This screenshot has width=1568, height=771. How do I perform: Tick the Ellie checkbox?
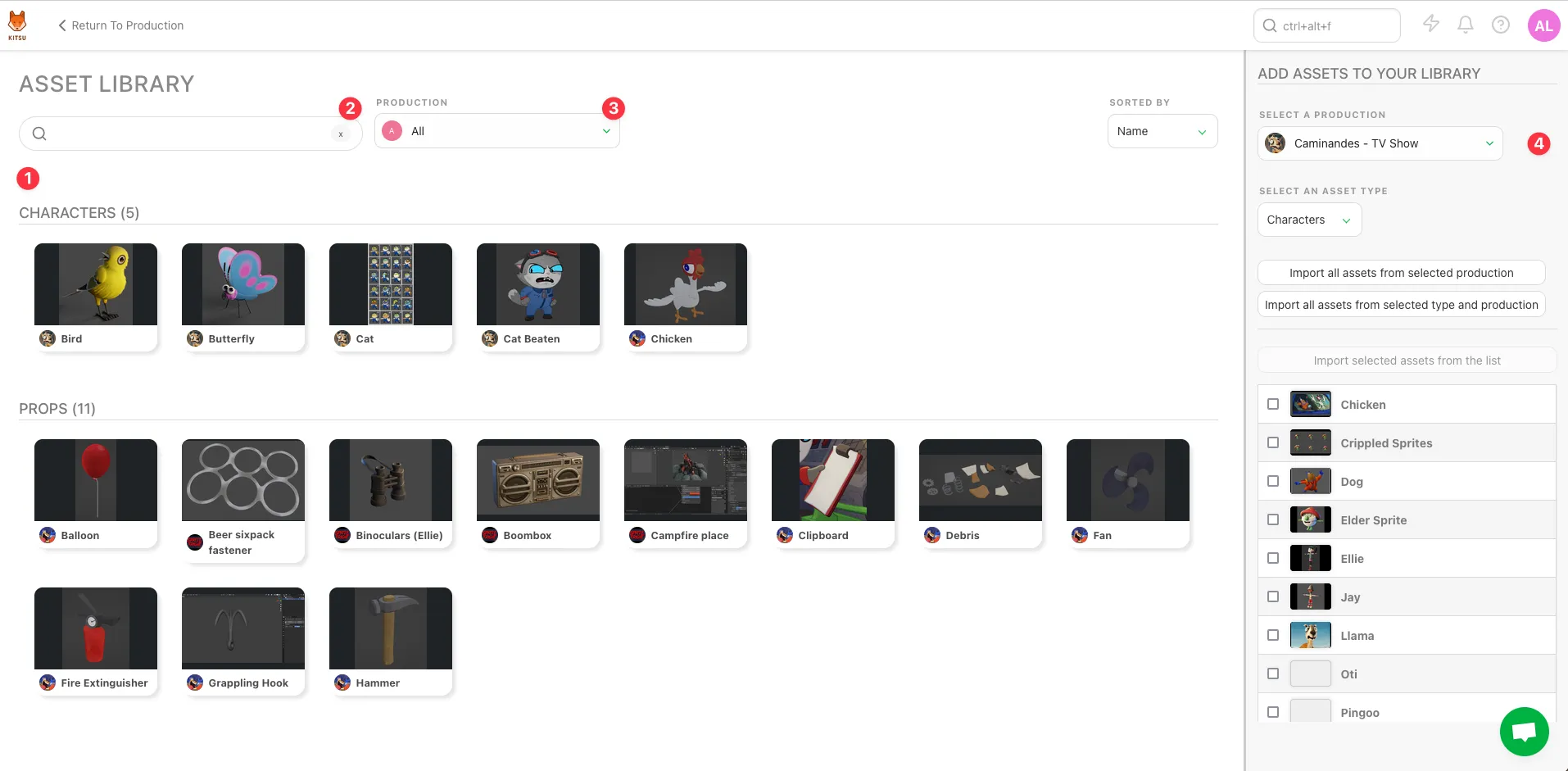click(x=1273, y=558)
